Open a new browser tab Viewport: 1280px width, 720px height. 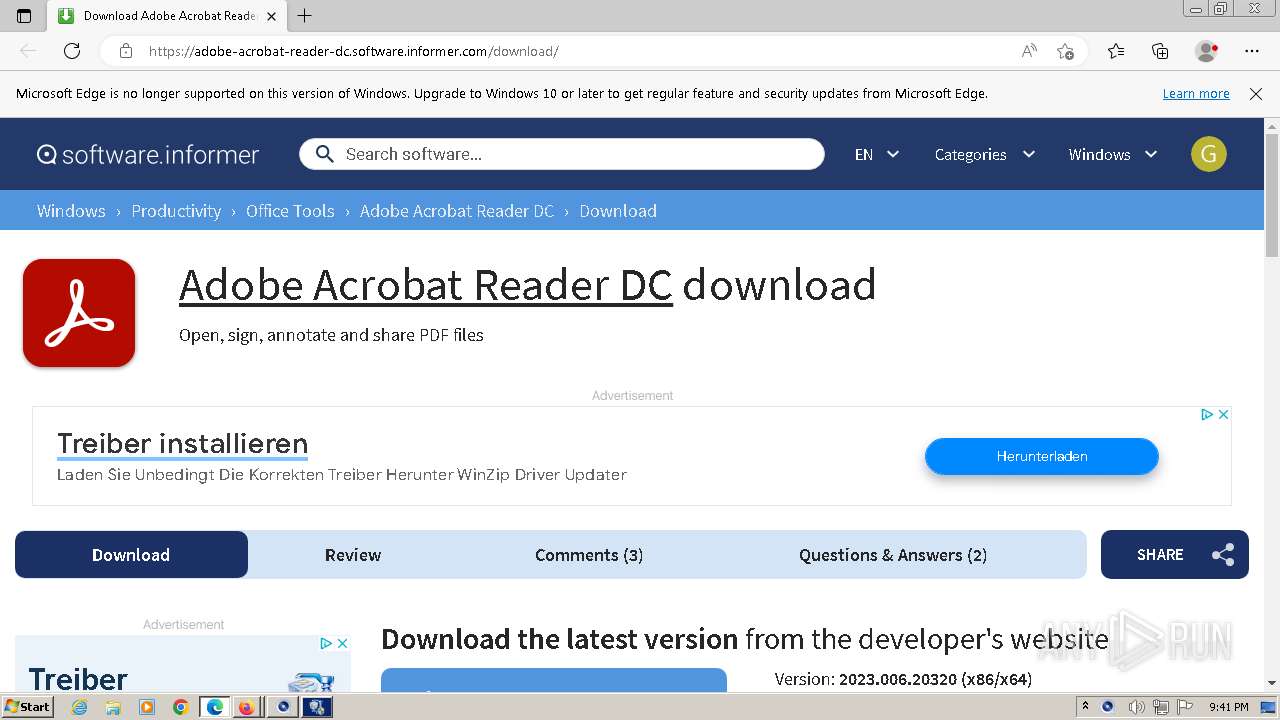(x=305, y=15)
